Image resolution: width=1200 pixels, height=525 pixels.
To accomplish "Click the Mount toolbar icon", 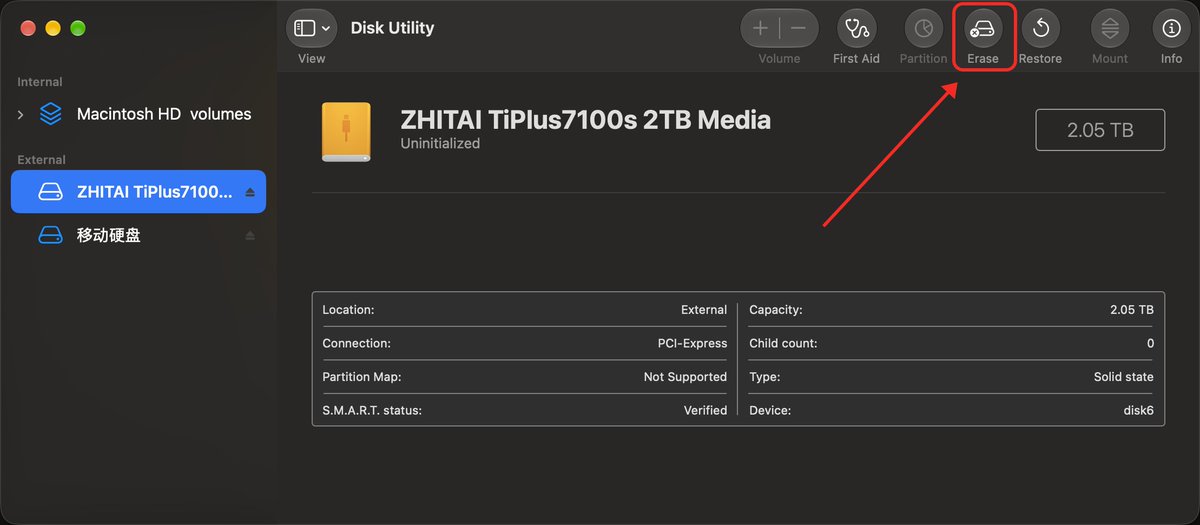I will click(1109, 29).
